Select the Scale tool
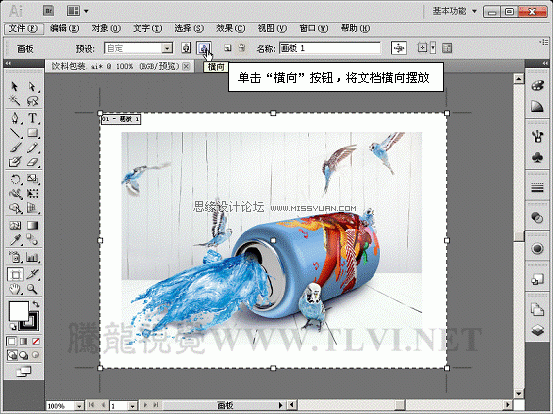 coord(32,179)
